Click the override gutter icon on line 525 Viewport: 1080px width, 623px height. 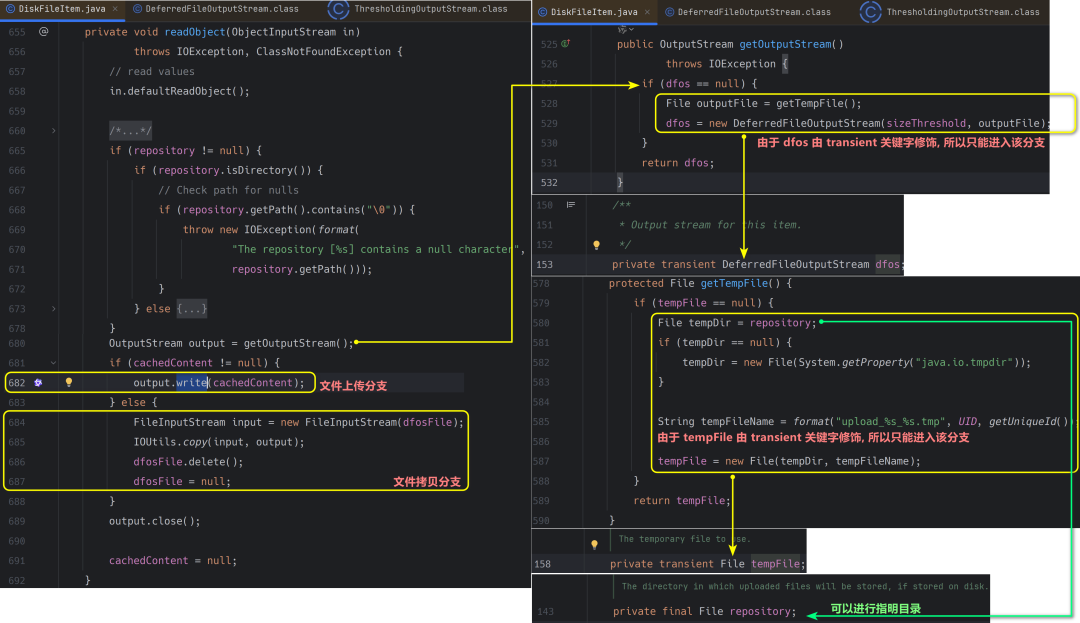point(566,44)
